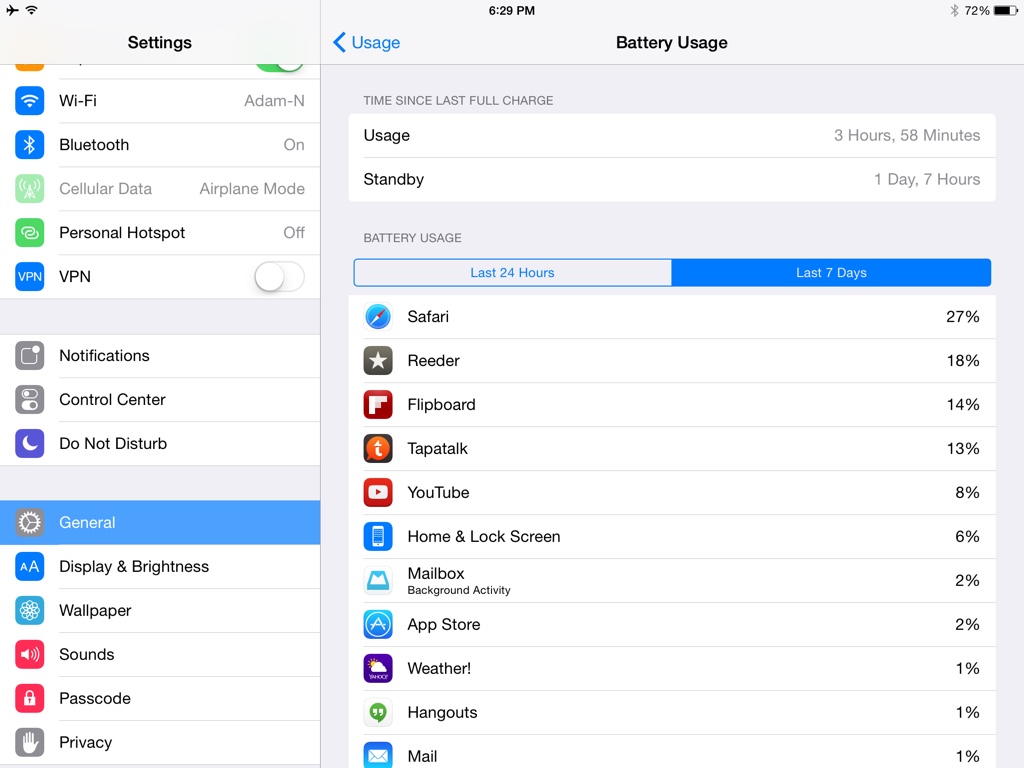This screenshot has height=768, width=1024.
Task: Toggle the partially visible green switch at top
Action: [x=280, y=67]
